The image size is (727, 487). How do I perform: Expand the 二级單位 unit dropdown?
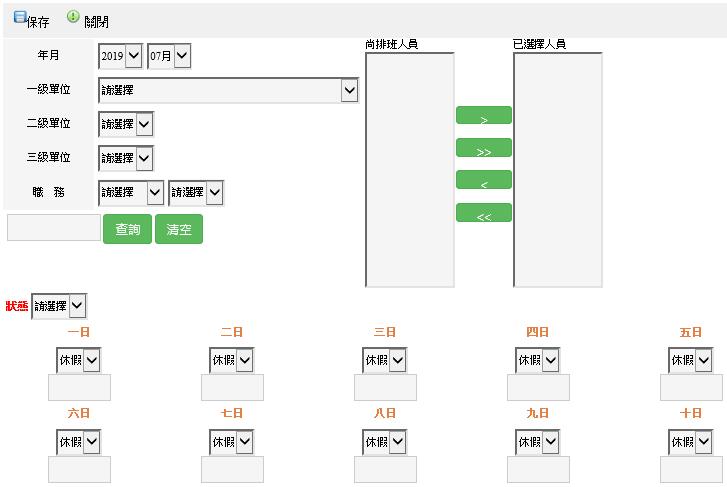[126, 124]
